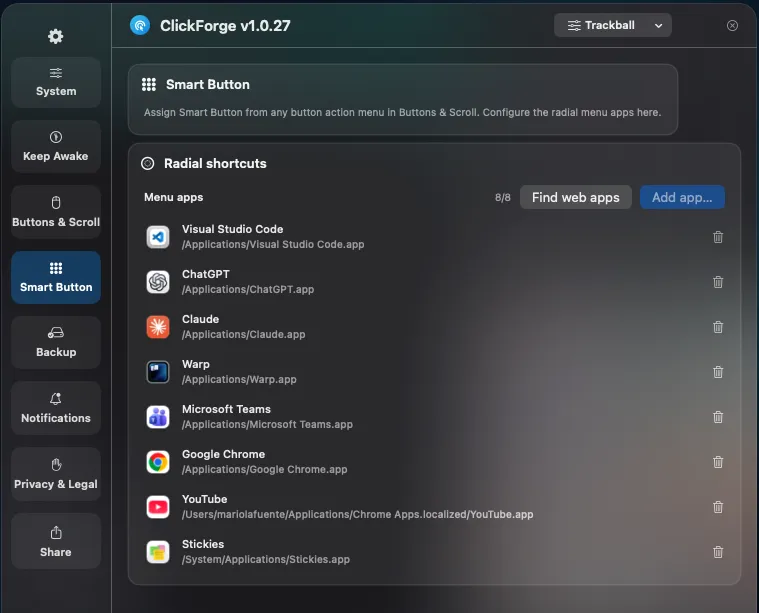This screenshot has width=759, height=613.
Task: Delete the YouTube app entry
Action: click(718, 507)
